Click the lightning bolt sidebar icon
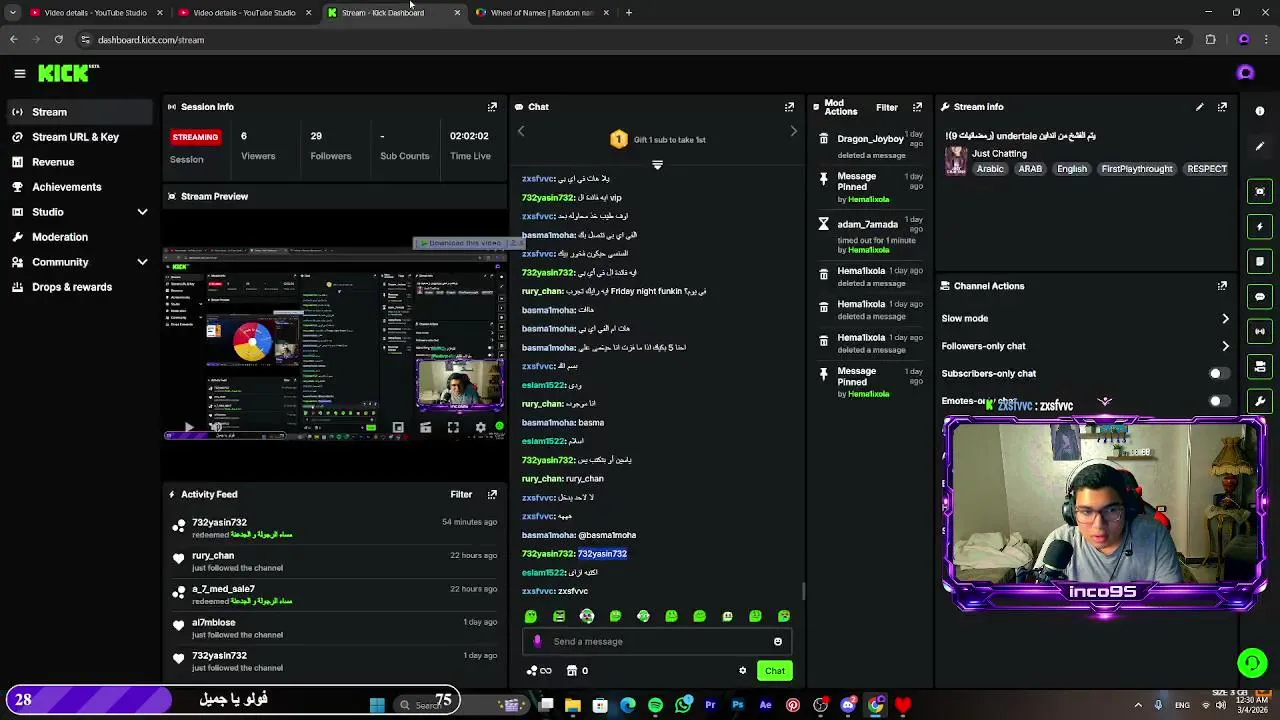This screenshot has width=1280, height=720. click(1260, 227)
